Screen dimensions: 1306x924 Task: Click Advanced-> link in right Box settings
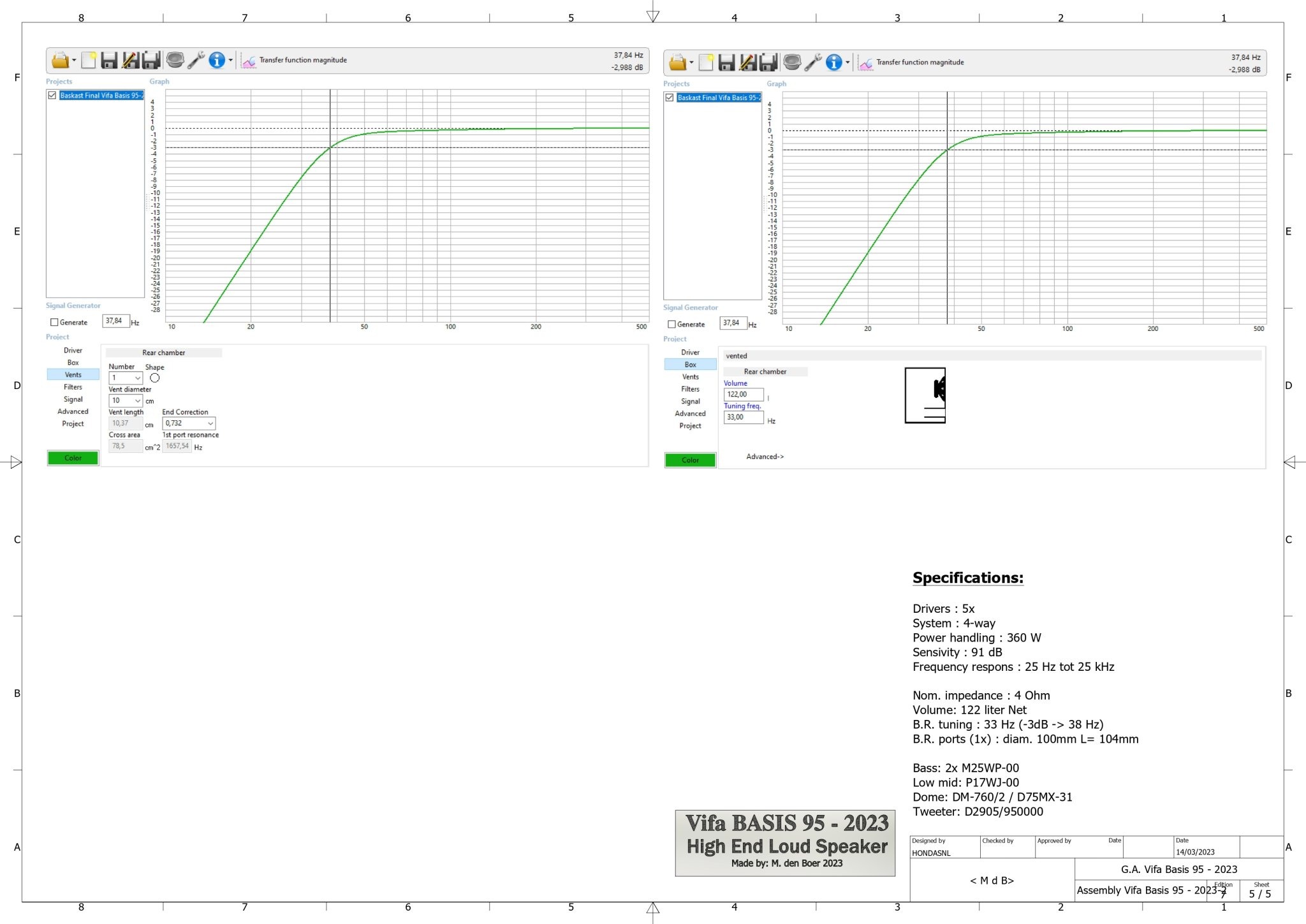point(765,457)
